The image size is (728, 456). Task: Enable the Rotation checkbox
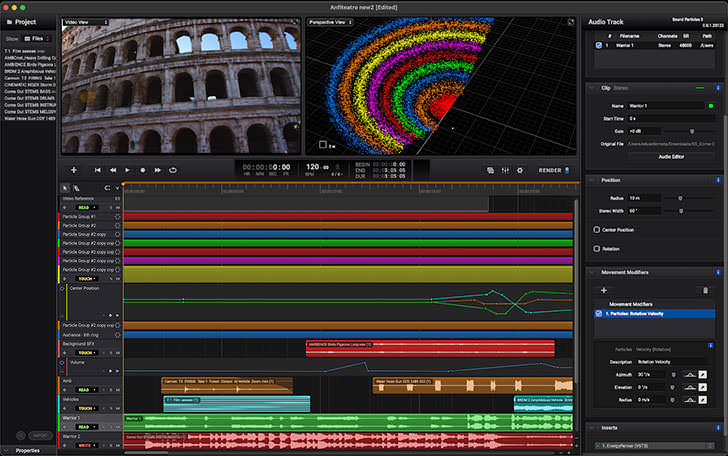(x=598, y=248)
